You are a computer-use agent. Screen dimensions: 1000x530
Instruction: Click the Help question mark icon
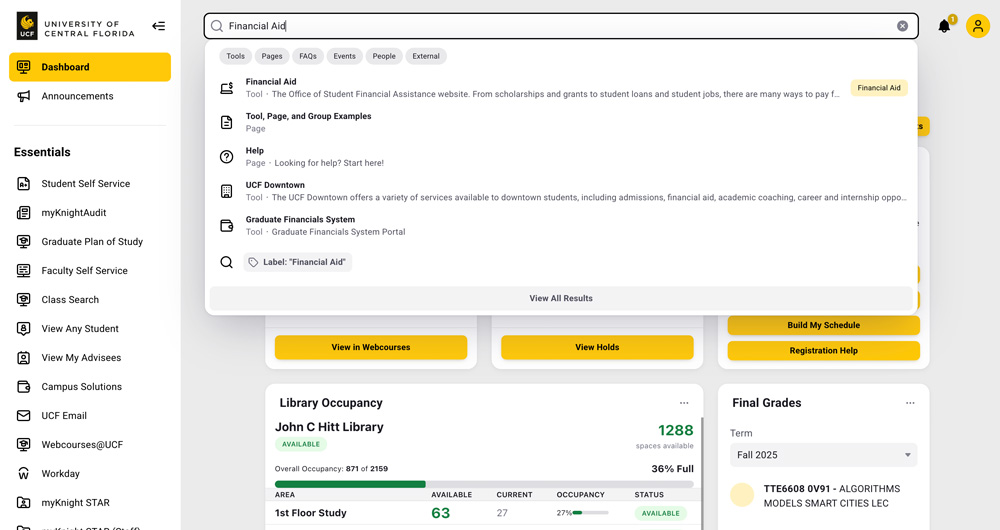[x=226, y=157]
